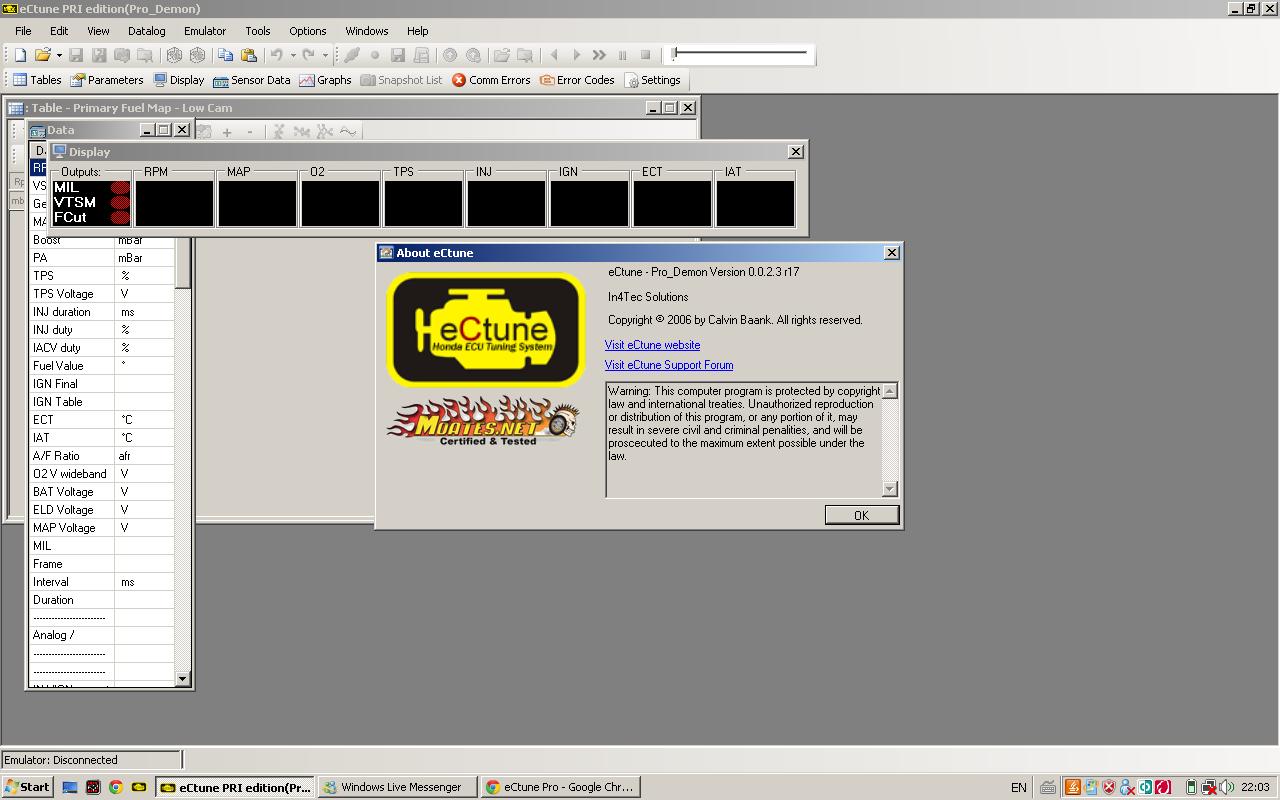Close the About eCtune dialog
1280x800 pixels.
891,253
